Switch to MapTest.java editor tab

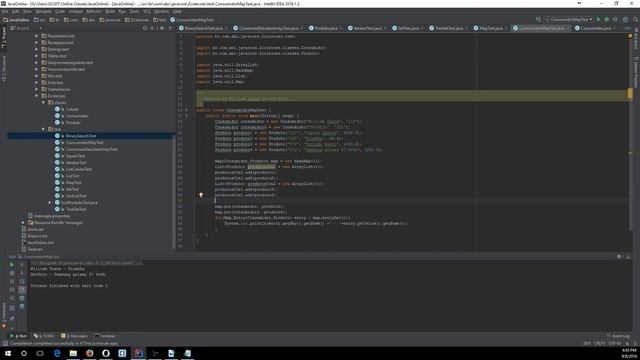490,28
